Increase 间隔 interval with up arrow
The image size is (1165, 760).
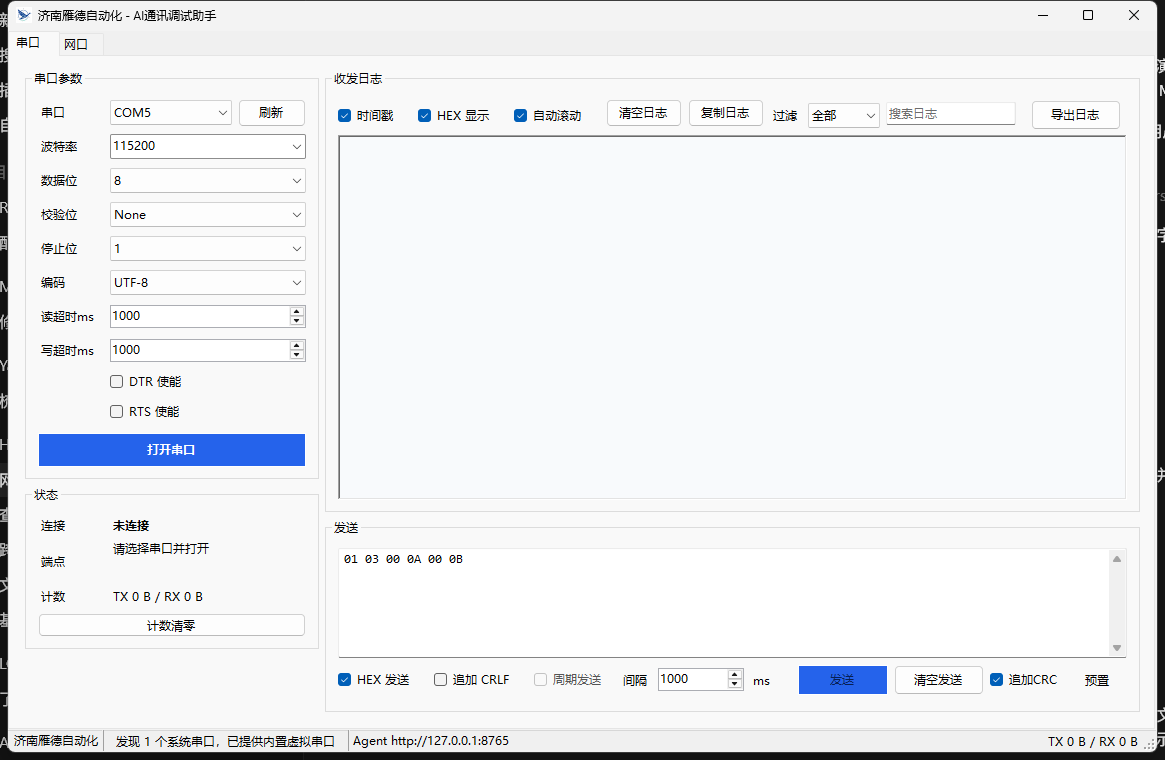tap(735, 675)
